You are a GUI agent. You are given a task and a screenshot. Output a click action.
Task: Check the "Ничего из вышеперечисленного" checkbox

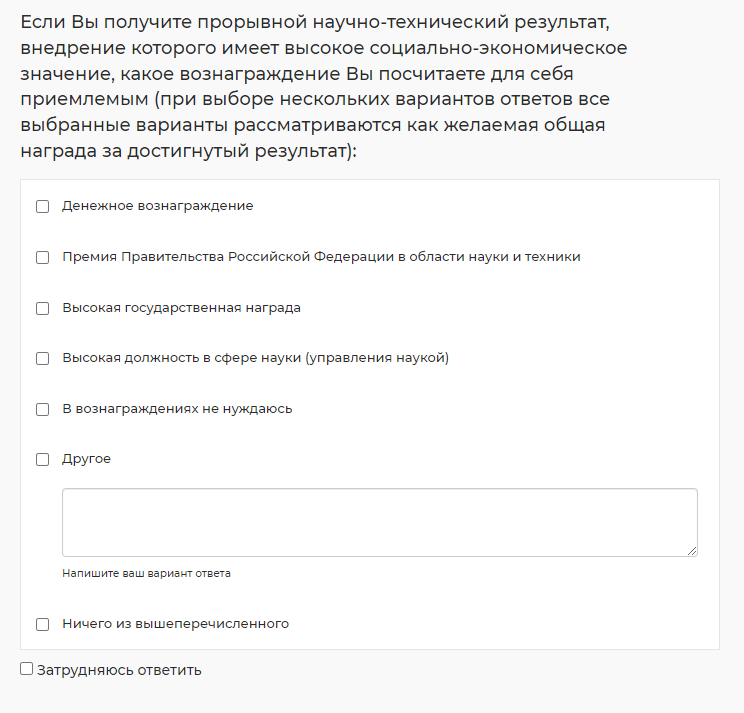point(43,625)
